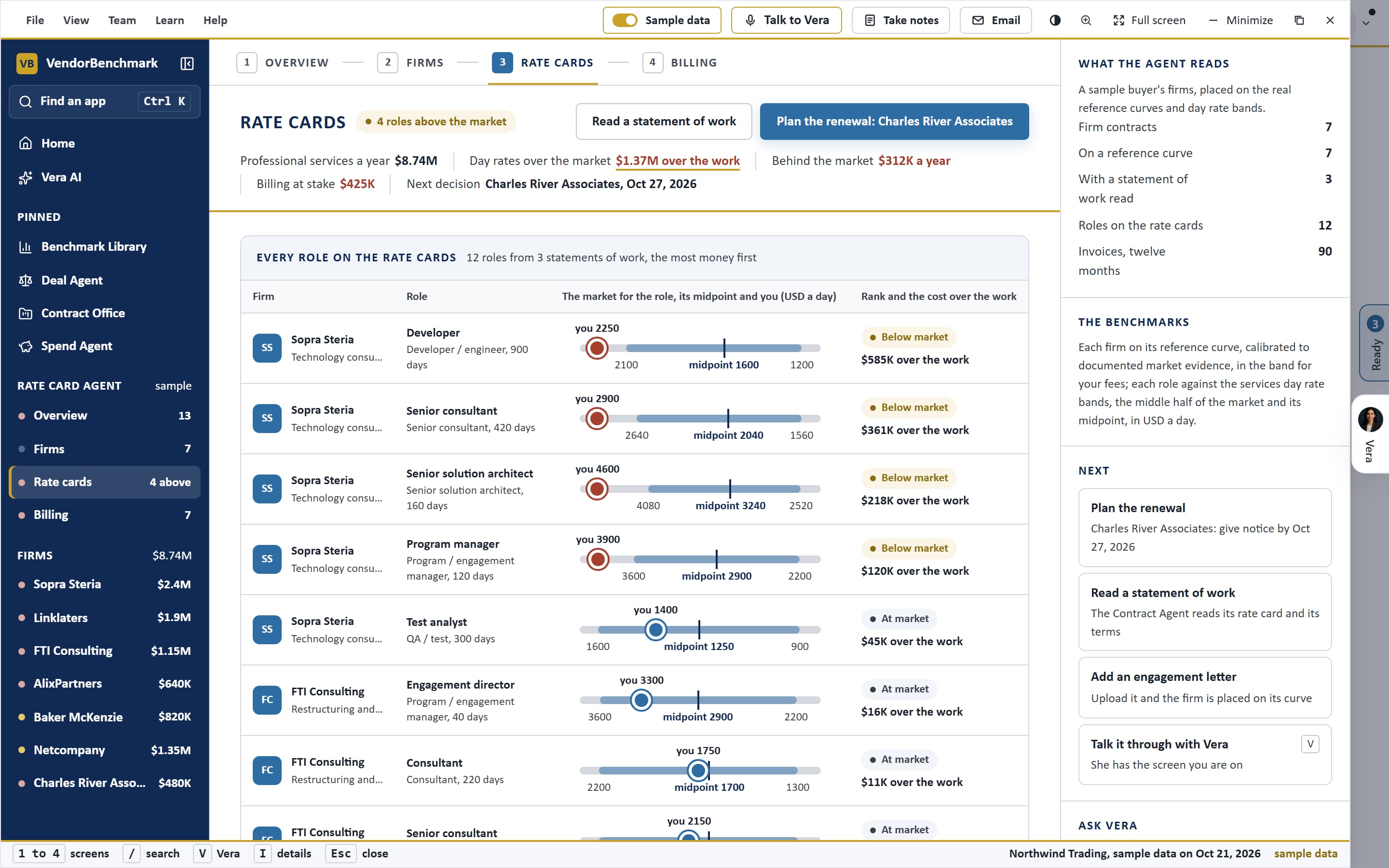
Task: Click the restore window icon
Action: [x=1299, y=20]
